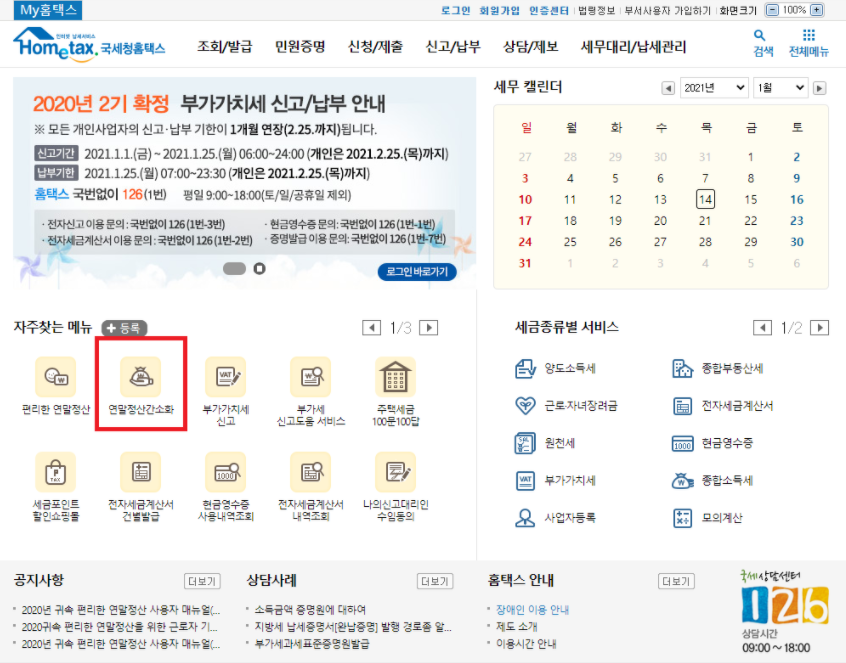Select 양도소득세 tax service

click(x=555, y=368)
